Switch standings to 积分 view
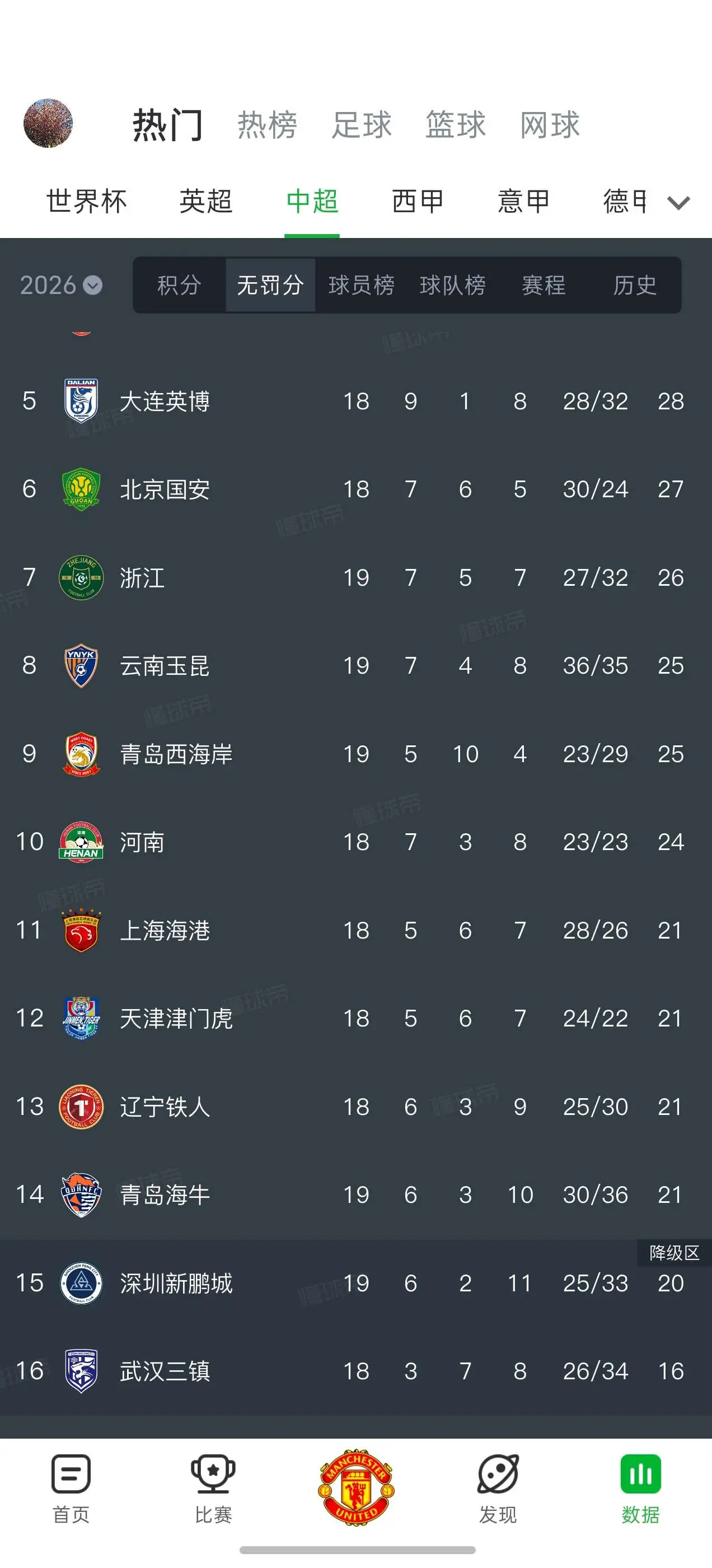Image resolution: width=712 pixels, height=1568 pixels. click(179, 285)
